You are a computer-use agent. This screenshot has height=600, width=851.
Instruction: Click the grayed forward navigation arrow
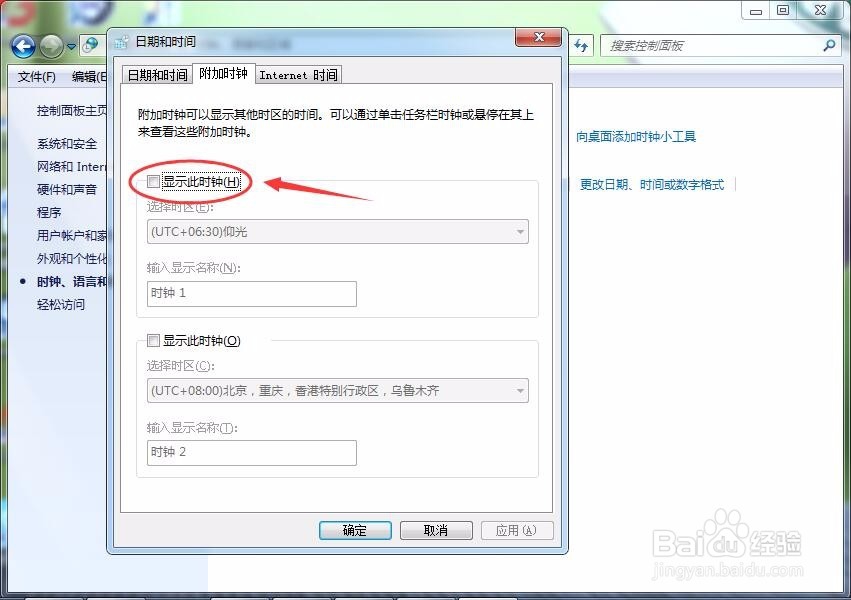click(50, 46)
